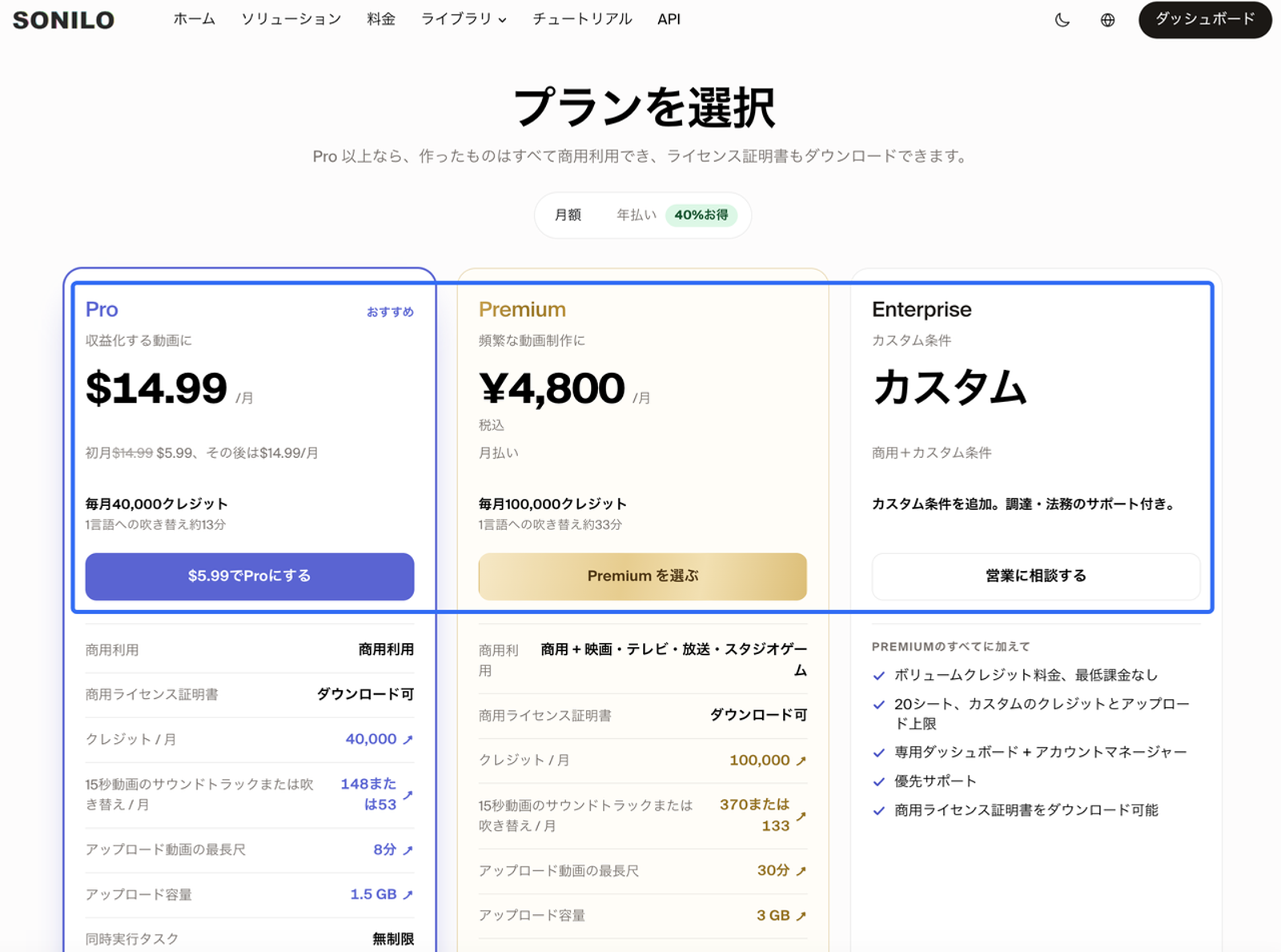Screen dimensions: 1281x952
Task: Click arrow icon beside Premium 30分 upload length
Action: click(801, 871)
